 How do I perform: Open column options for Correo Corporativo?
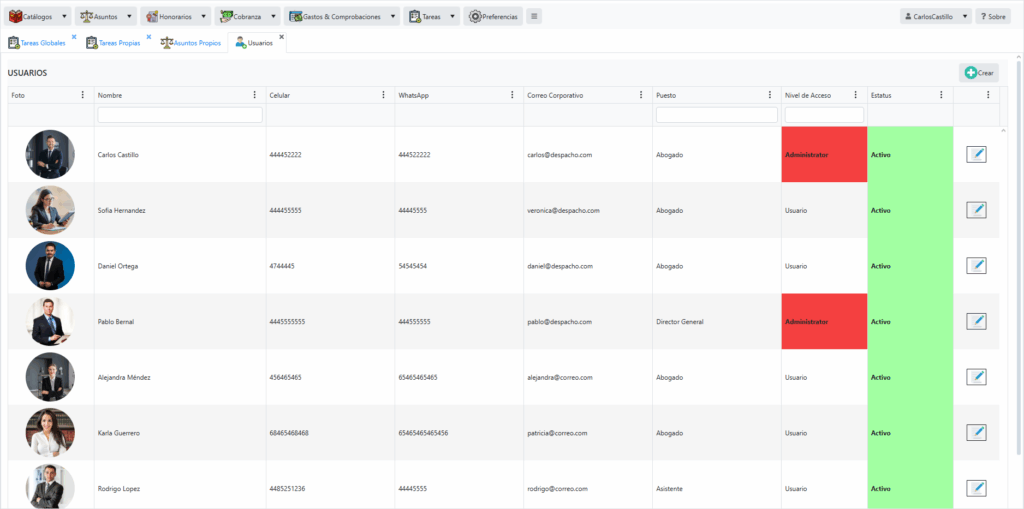[x=642, y=95]
